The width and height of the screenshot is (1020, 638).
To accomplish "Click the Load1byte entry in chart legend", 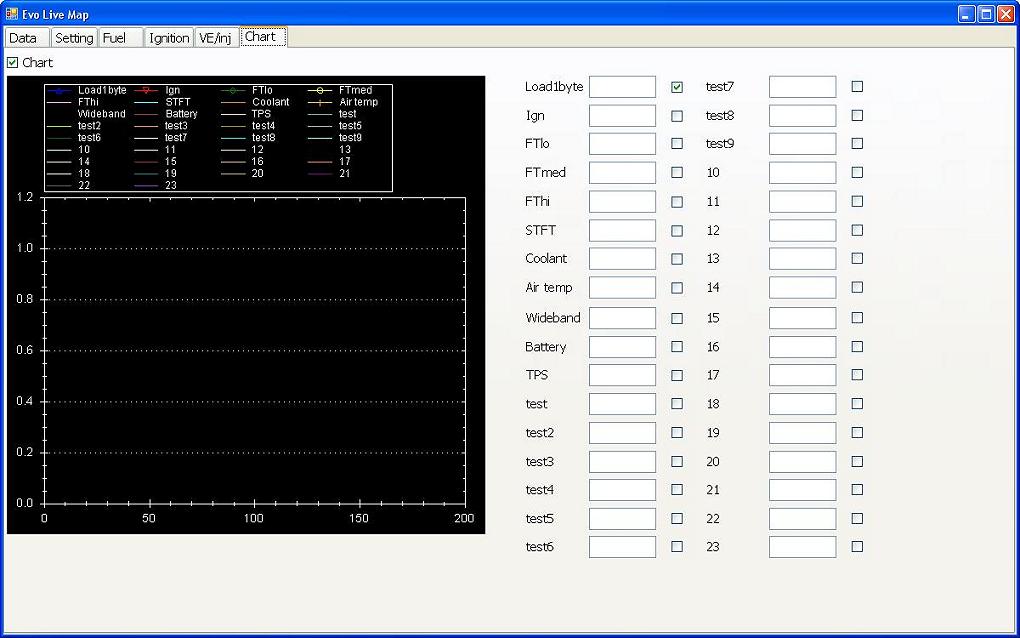I will (x=87, y=90).
